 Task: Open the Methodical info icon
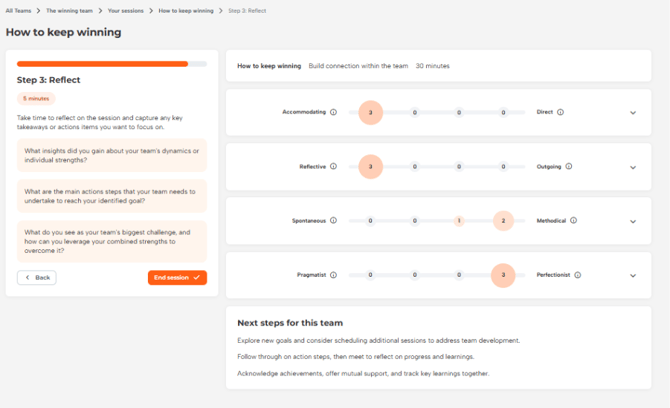point(573,220)
